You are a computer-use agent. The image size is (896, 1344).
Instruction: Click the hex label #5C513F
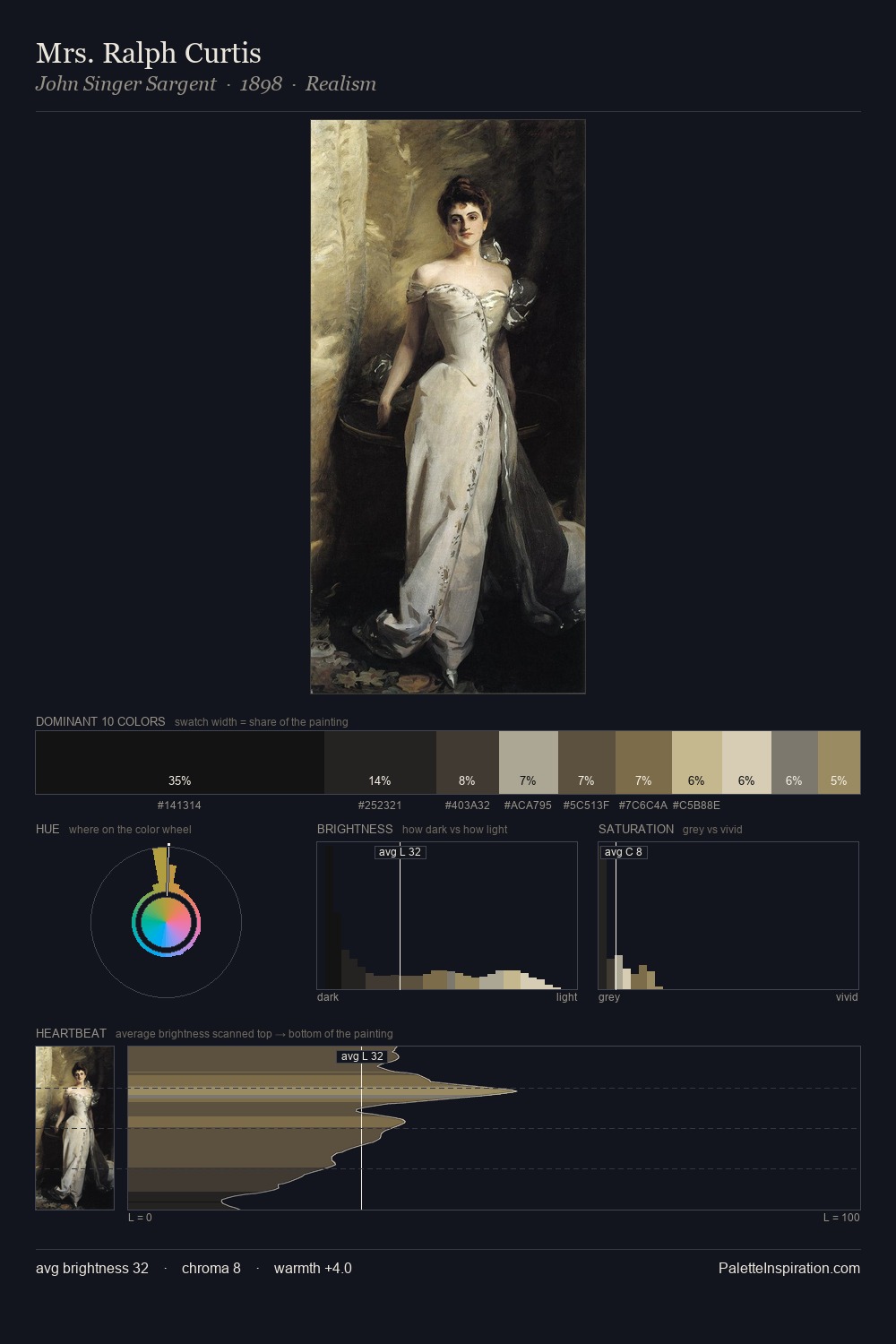pyautogui.click(x=586, y=806)
